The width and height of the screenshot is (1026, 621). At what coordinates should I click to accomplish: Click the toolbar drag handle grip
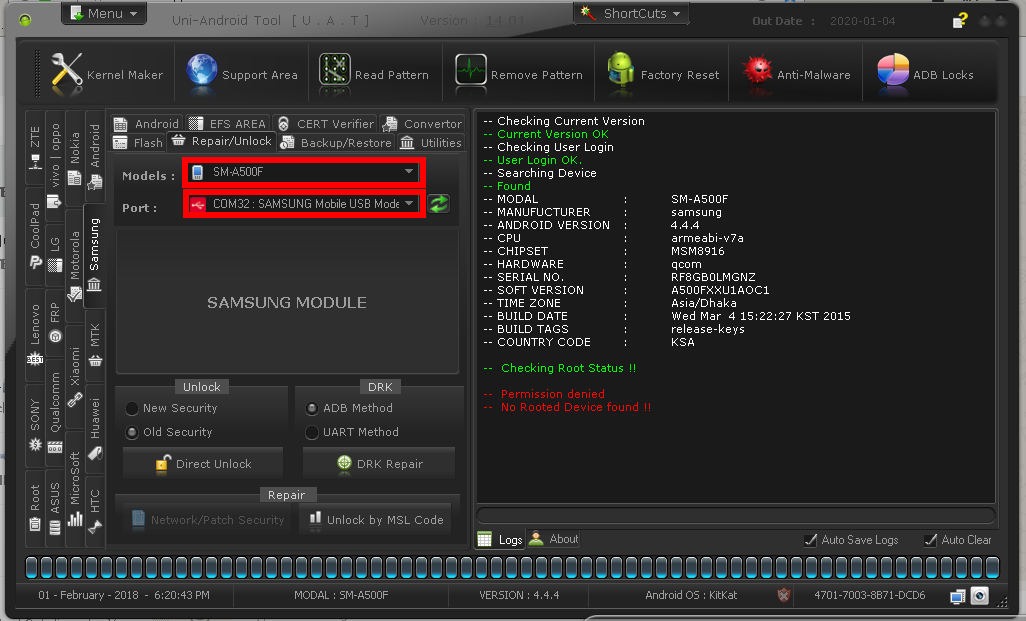point(37,73)
